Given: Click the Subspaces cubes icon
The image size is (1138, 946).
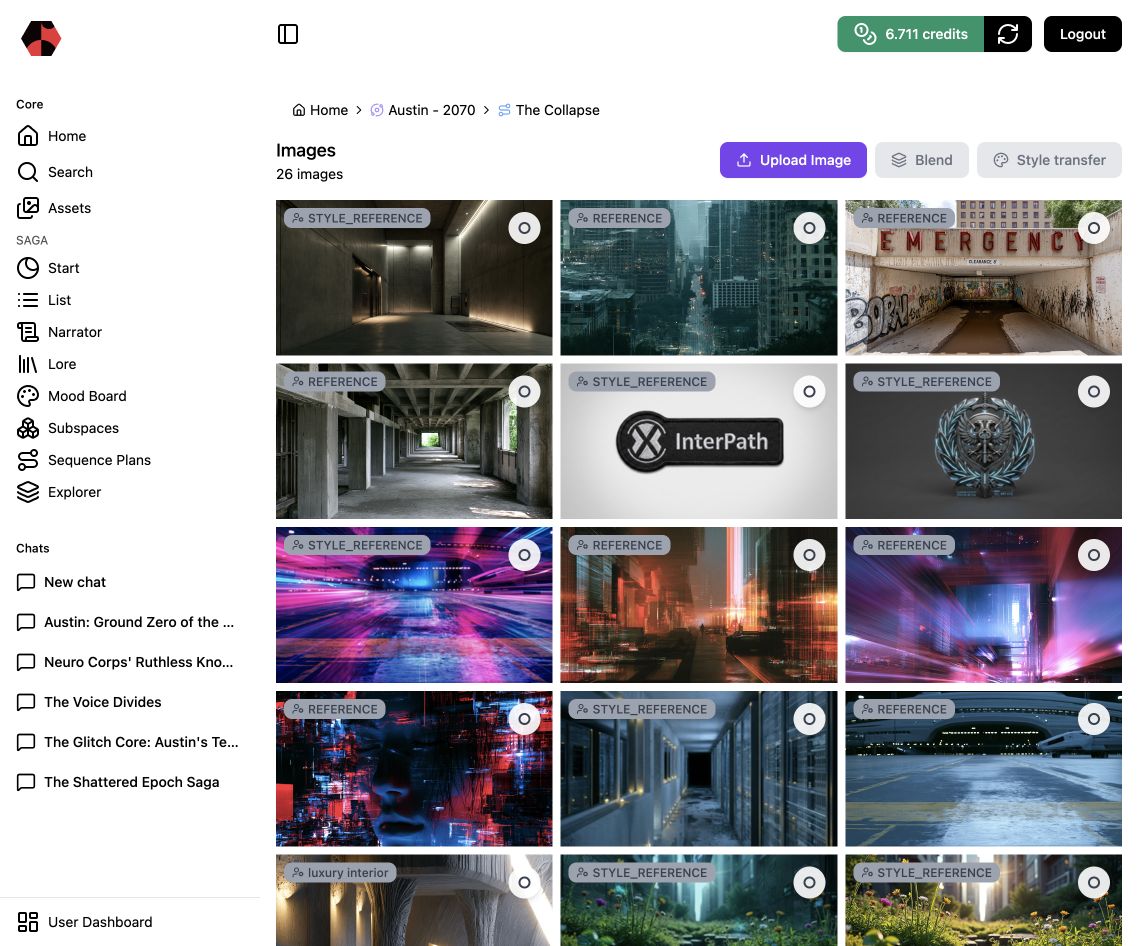Looking at the screenshot, I should [28, 428].
